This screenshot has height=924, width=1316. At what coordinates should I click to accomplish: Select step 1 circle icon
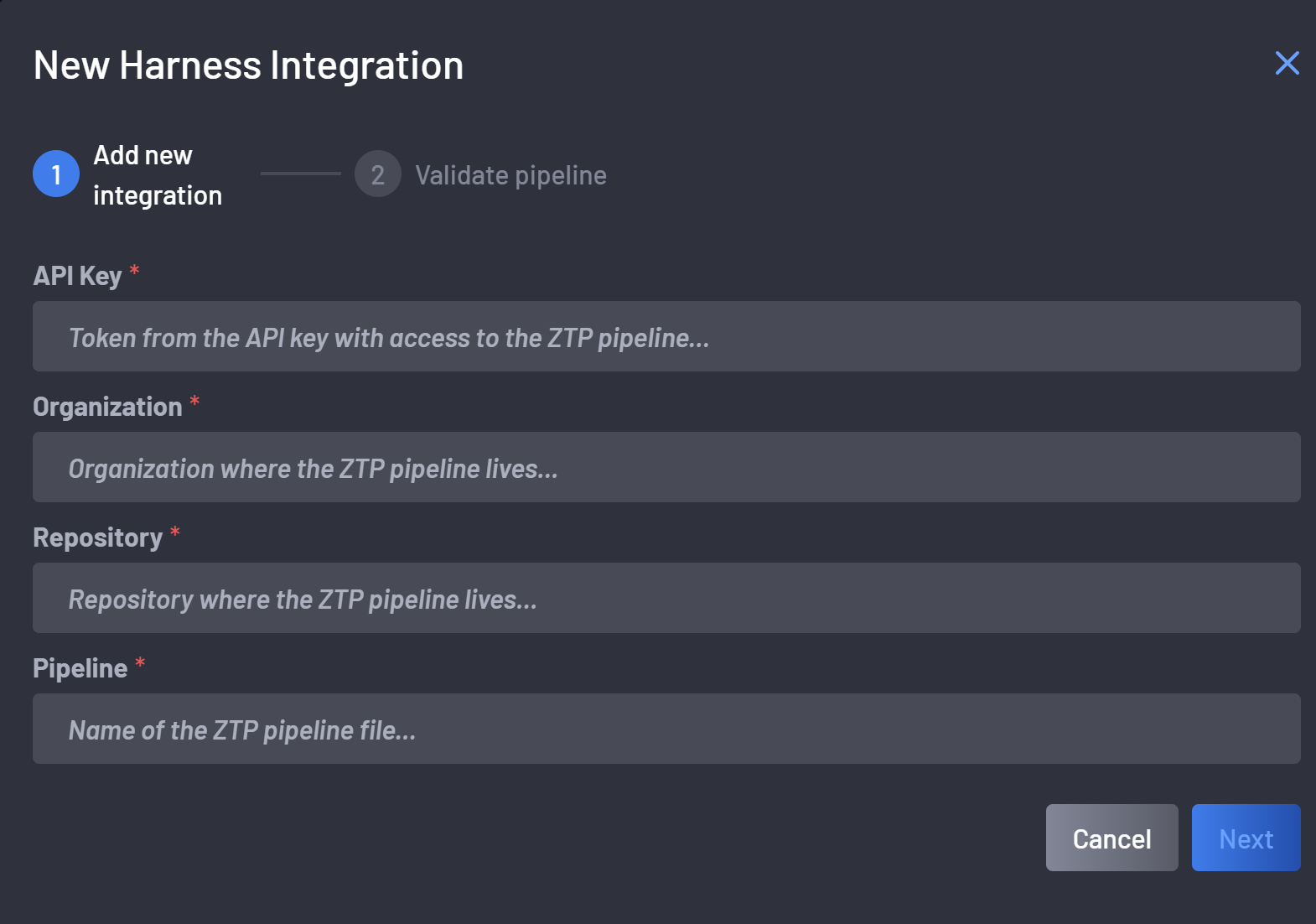(x=56, y=174)
